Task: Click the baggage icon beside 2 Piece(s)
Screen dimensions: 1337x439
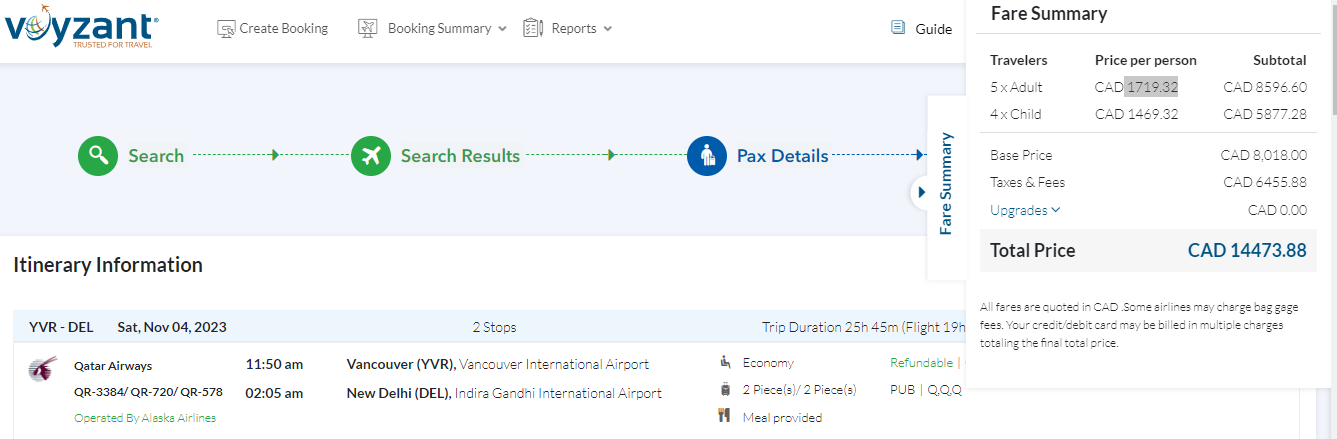Action: pyautogui.click(x=725, y=390)
